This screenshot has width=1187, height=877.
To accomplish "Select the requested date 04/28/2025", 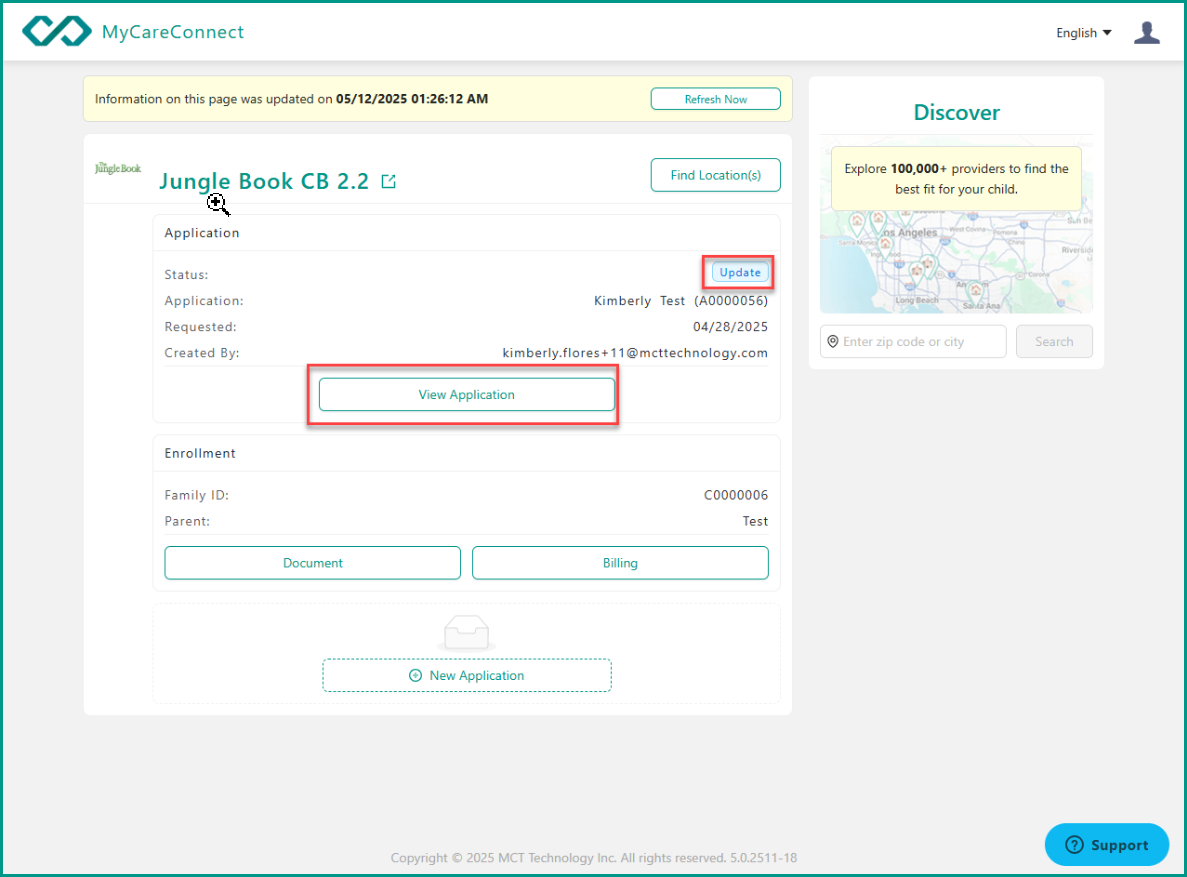I will click(731, 327).
